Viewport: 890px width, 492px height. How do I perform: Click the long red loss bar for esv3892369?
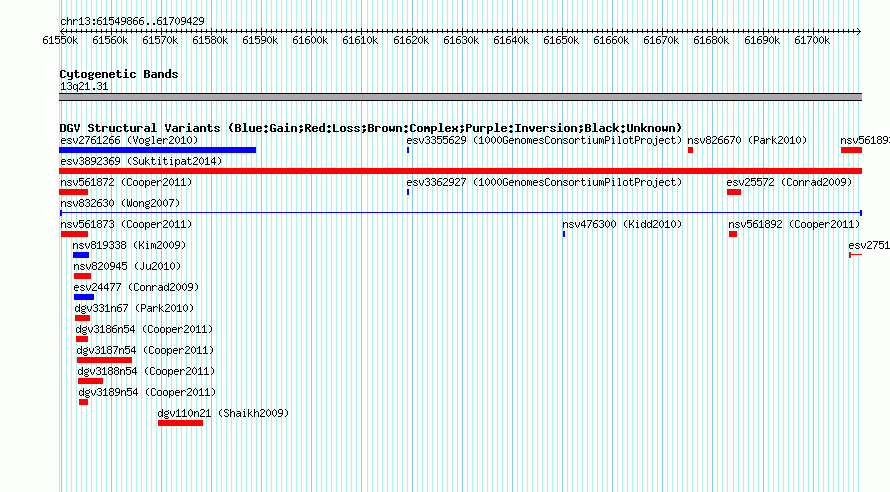(460, 171)
